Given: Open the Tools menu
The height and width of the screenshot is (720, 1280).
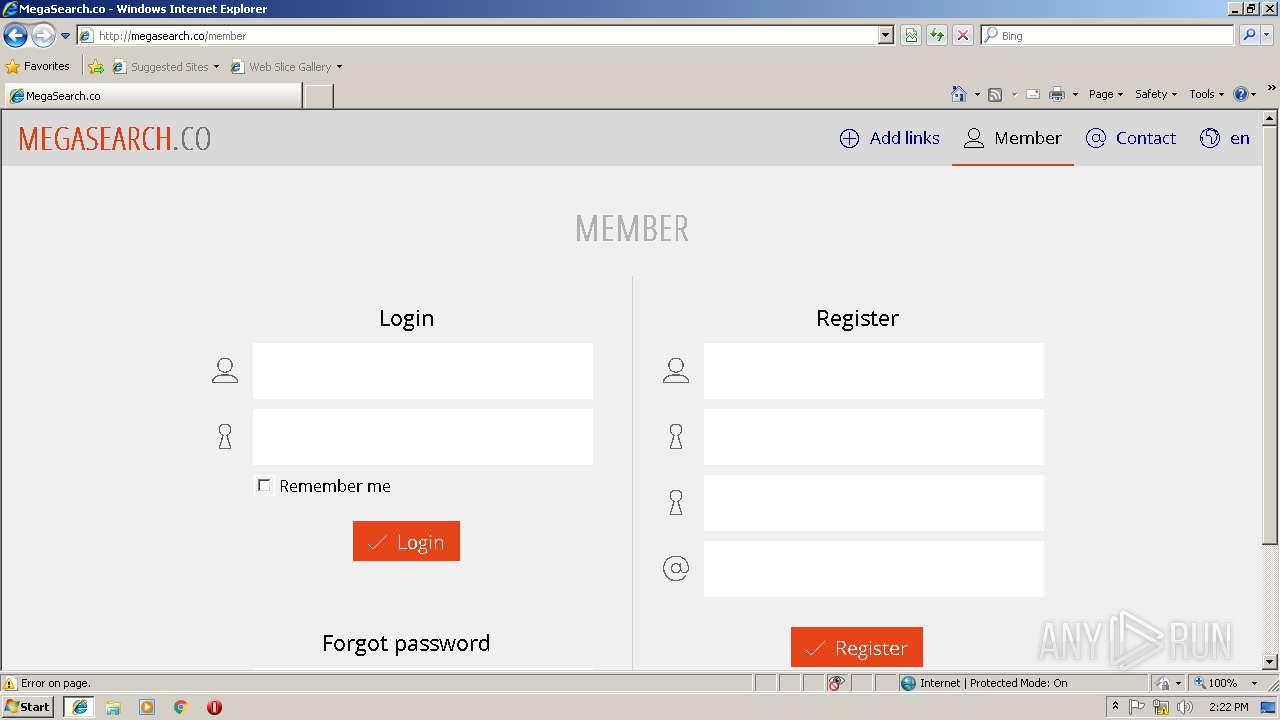Looking at the screenshot, I should point(1206,94).
